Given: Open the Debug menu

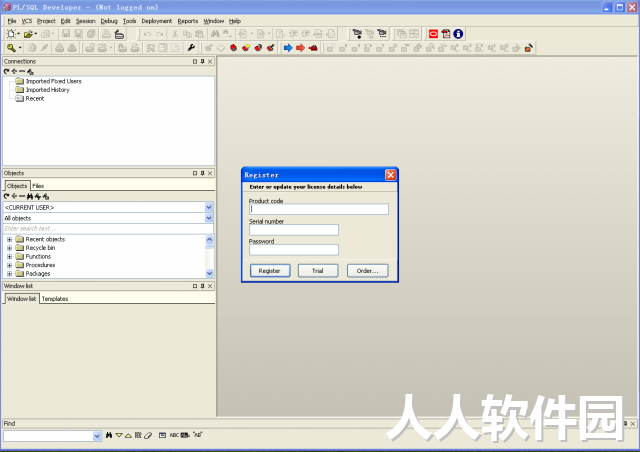Looking at the screenshot, I should click(109, 21).
